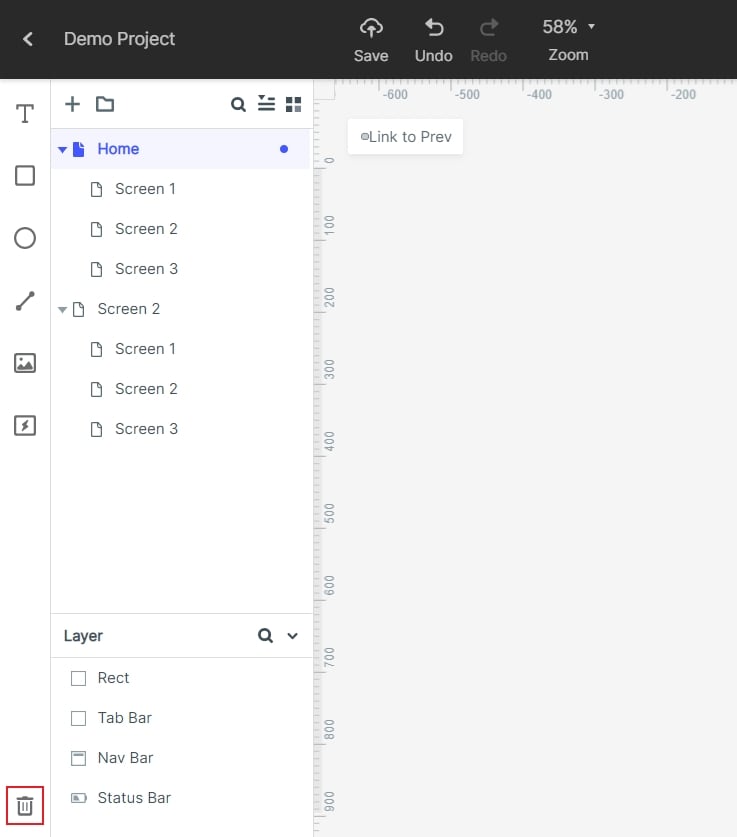Select the Tab Bar layer
The image size is (737, 837).
[x=180, y=718]
